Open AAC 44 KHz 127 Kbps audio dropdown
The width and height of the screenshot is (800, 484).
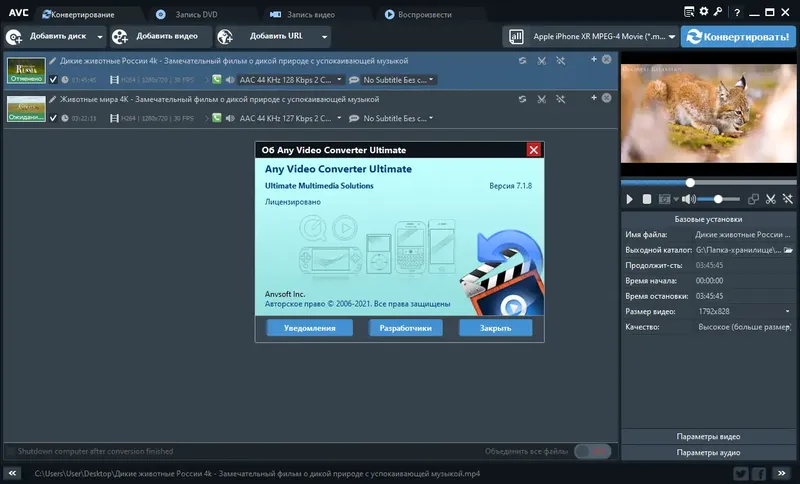tap(290, 118)
